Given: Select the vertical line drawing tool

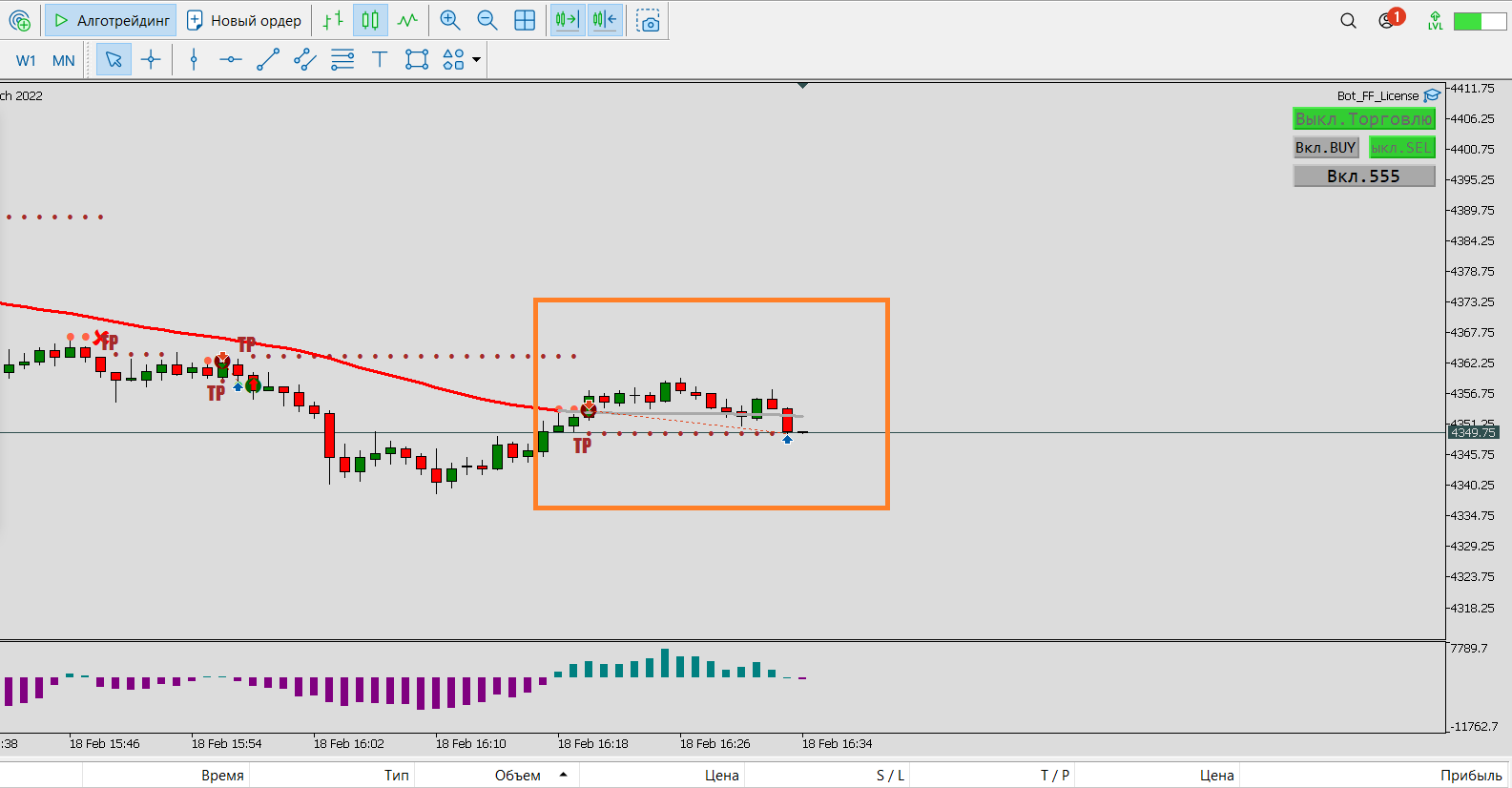Looking at the screenshot, I should 194,60.
